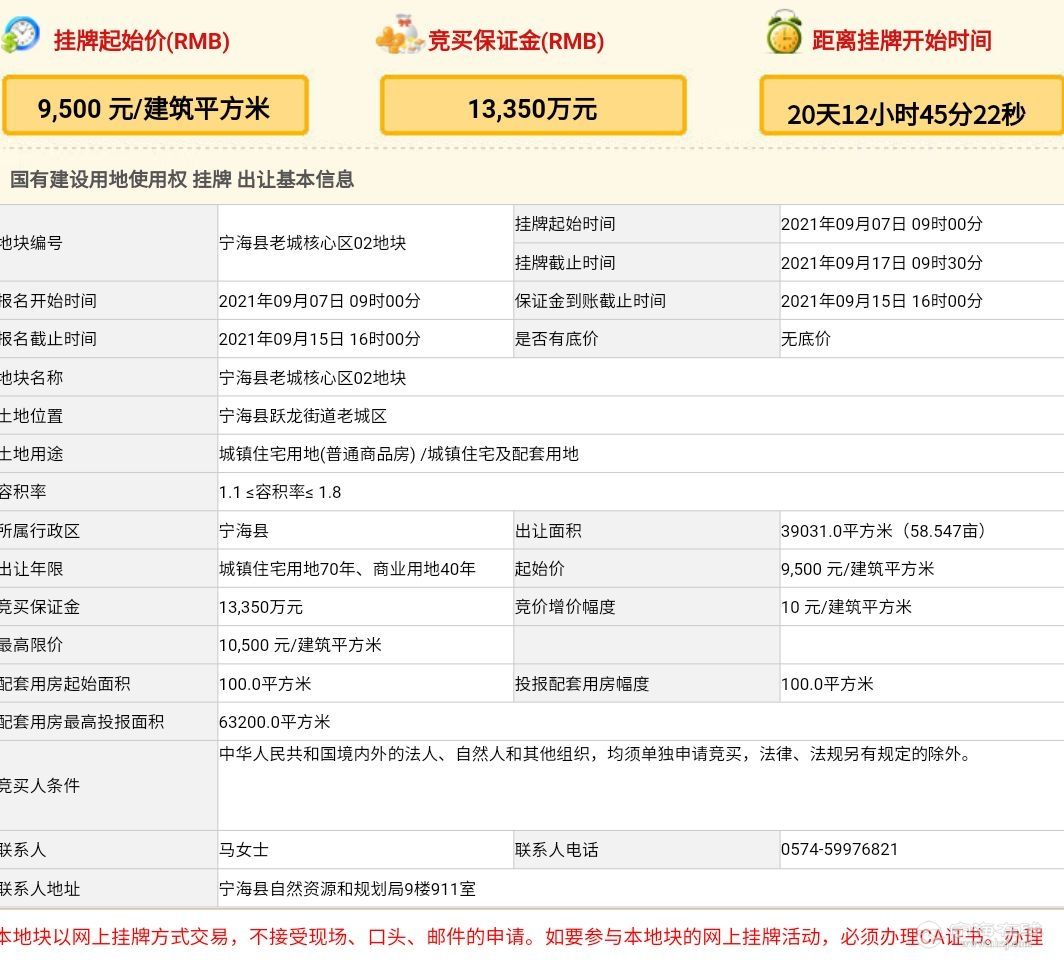Click the date 2021年09月15日 16时00分 for 保证金到账截止时间
This screenshot has height=963, width=1064.
click(881, 301)
